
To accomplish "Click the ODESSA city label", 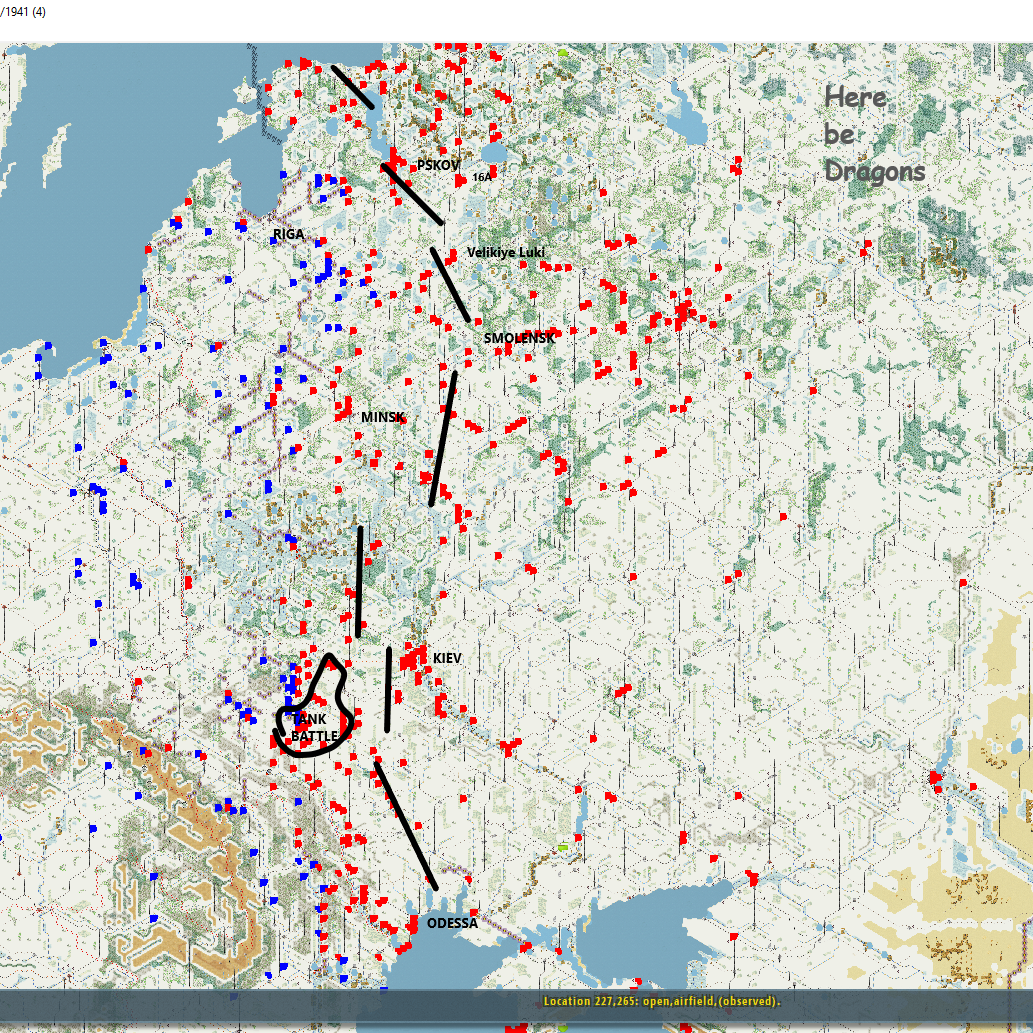I will tap(452, 923).
